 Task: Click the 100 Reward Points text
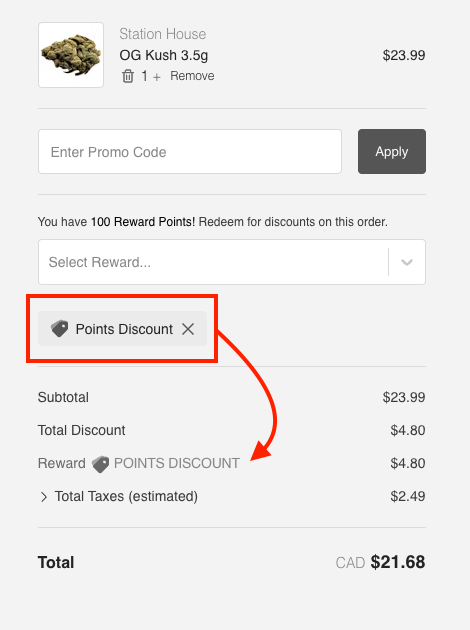[x=143, y=222]
